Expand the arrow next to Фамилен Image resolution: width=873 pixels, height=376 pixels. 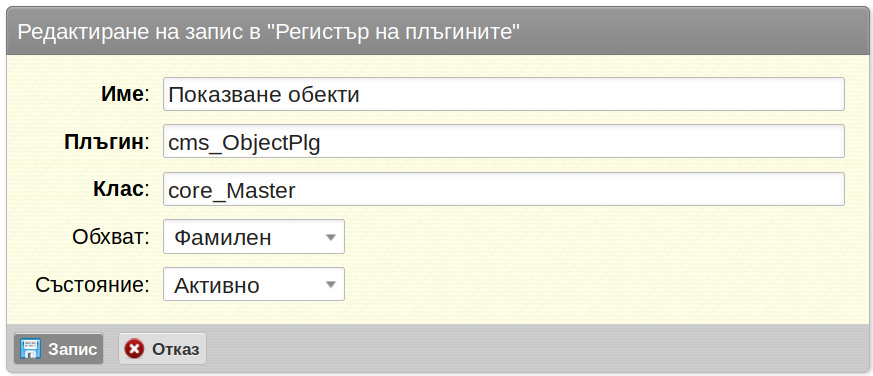point(331,237)
